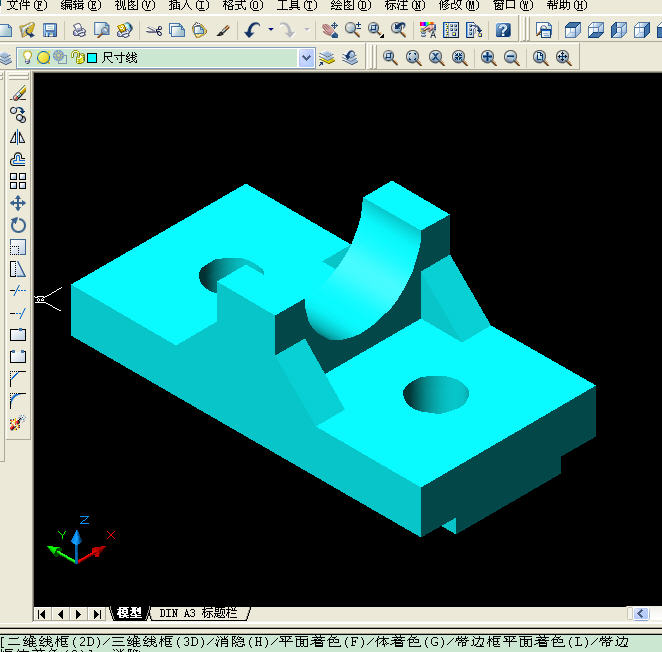Toggle layer 尺寸线 viewport freeze icon

pyautogui.click(x=60, y=57)
